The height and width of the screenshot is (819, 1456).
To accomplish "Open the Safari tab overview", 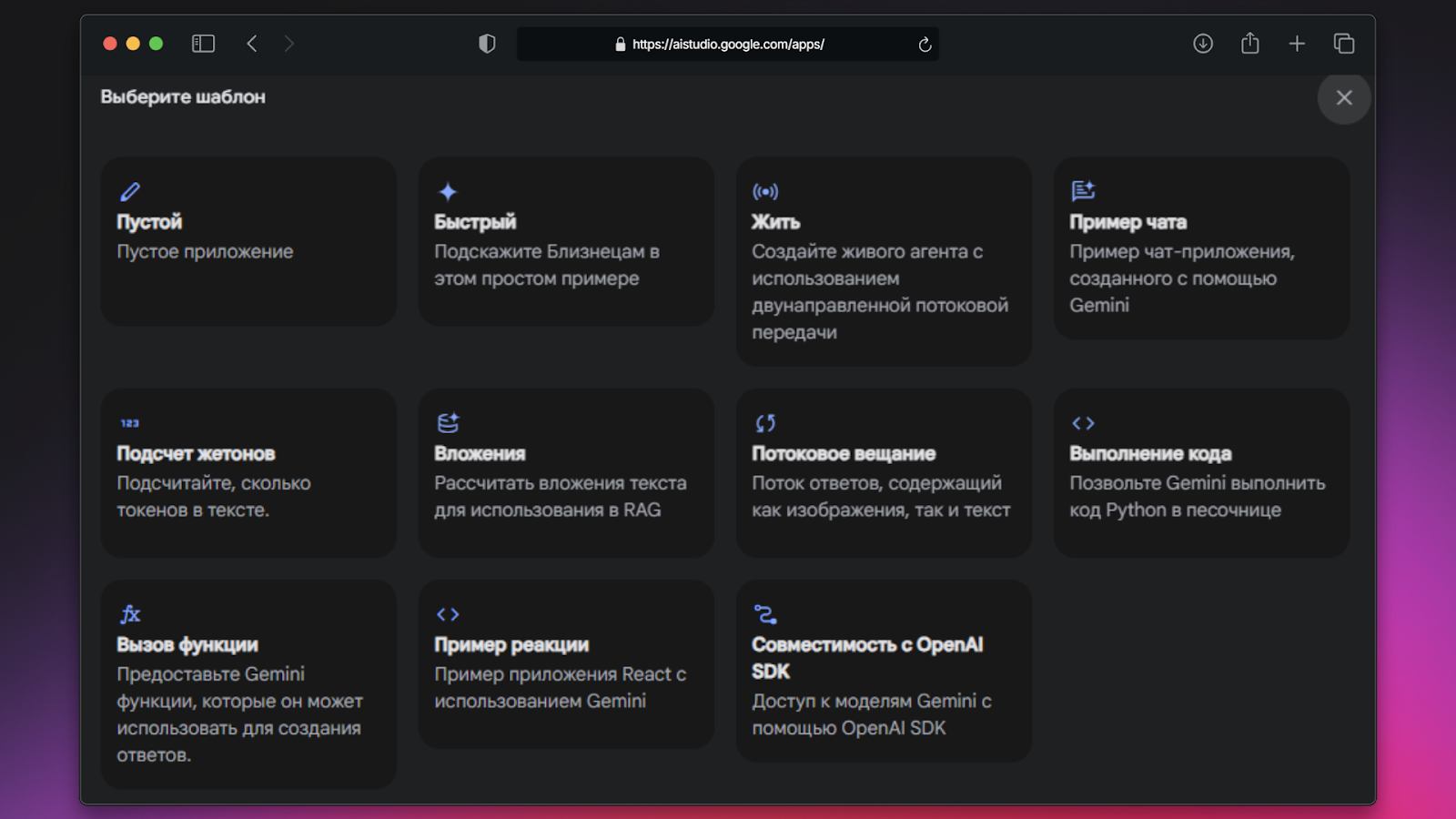I will [x=1344, y=44].
